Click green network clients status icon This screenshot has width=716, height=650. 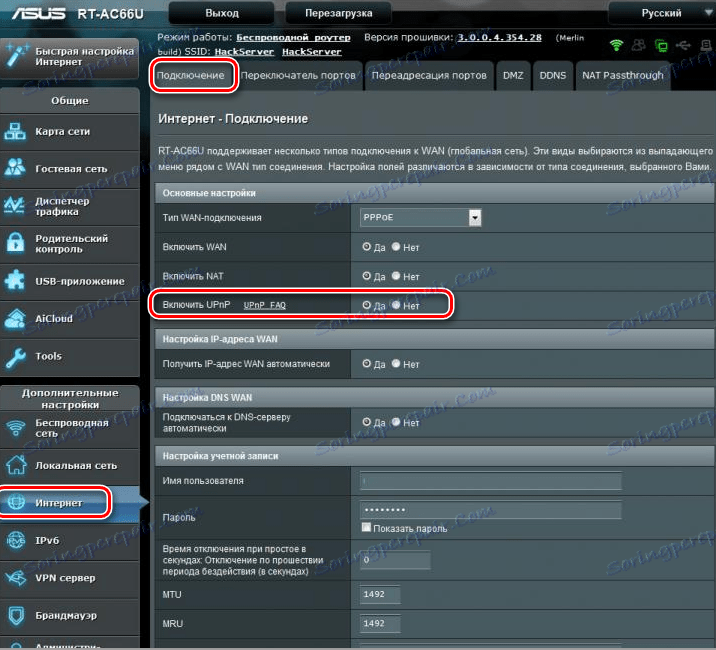(x=661, y=45)
